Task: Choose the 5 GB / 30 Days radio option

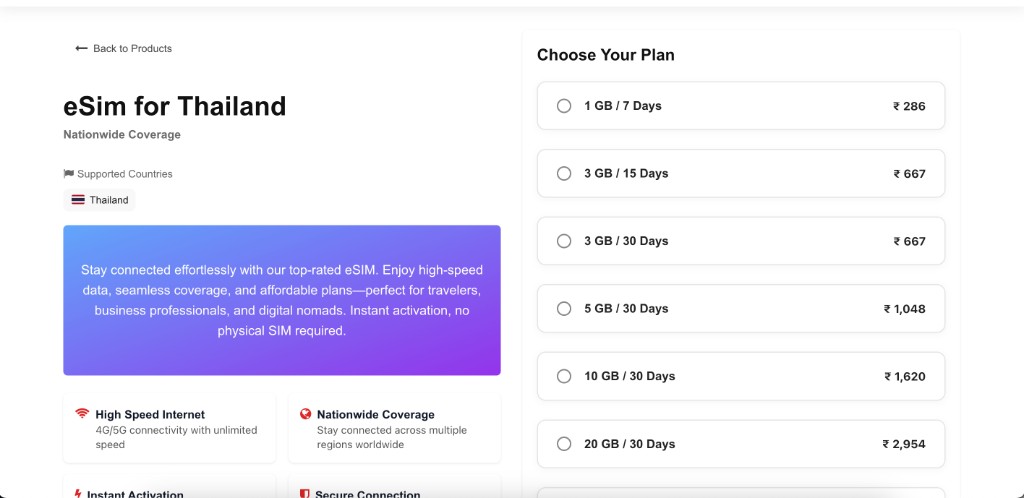Action: pyautogui.click(x=564, y=308)
